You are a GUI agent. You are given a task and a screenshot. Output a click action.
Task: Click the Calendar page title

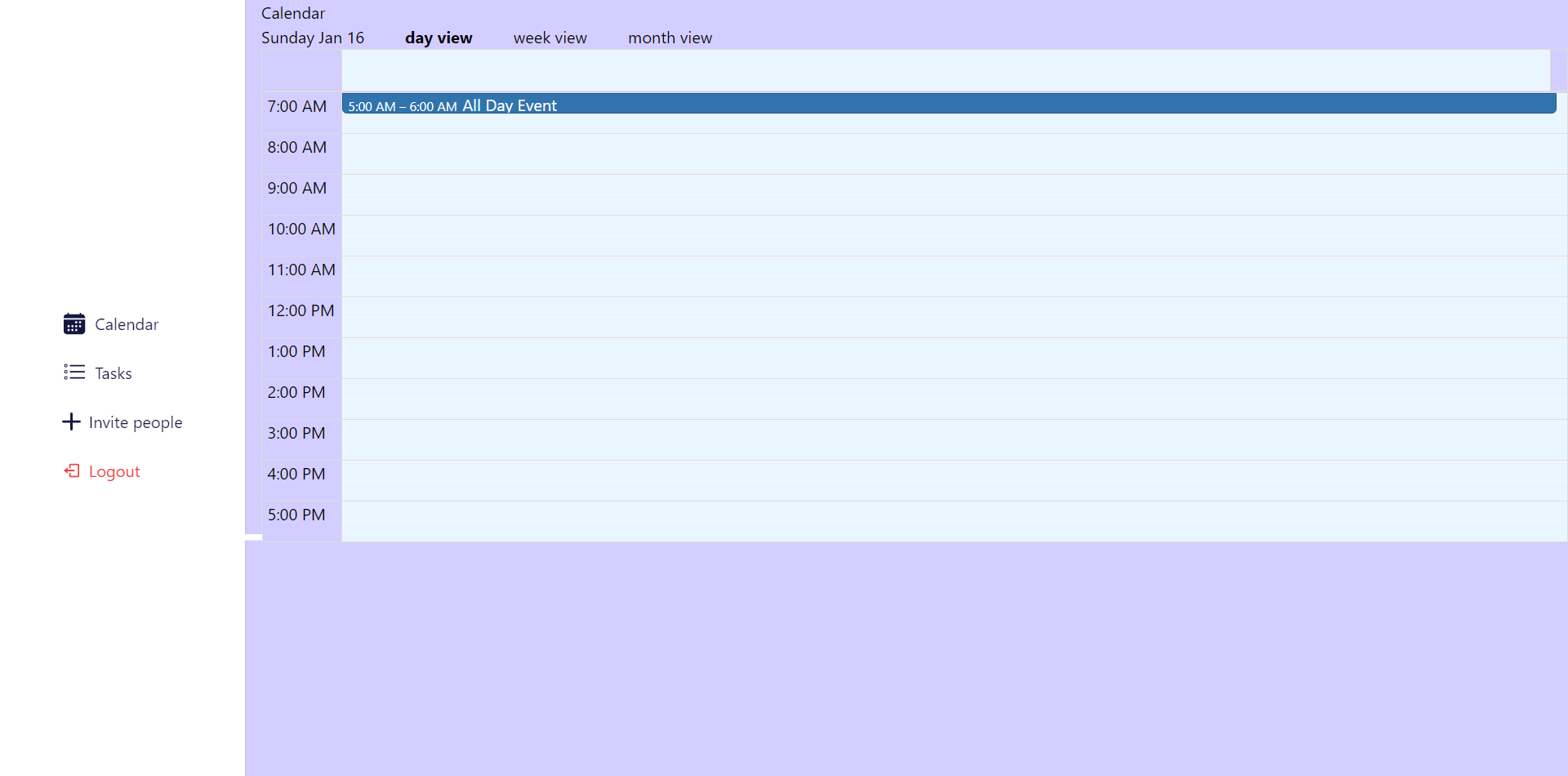click(x=293, y=13)
